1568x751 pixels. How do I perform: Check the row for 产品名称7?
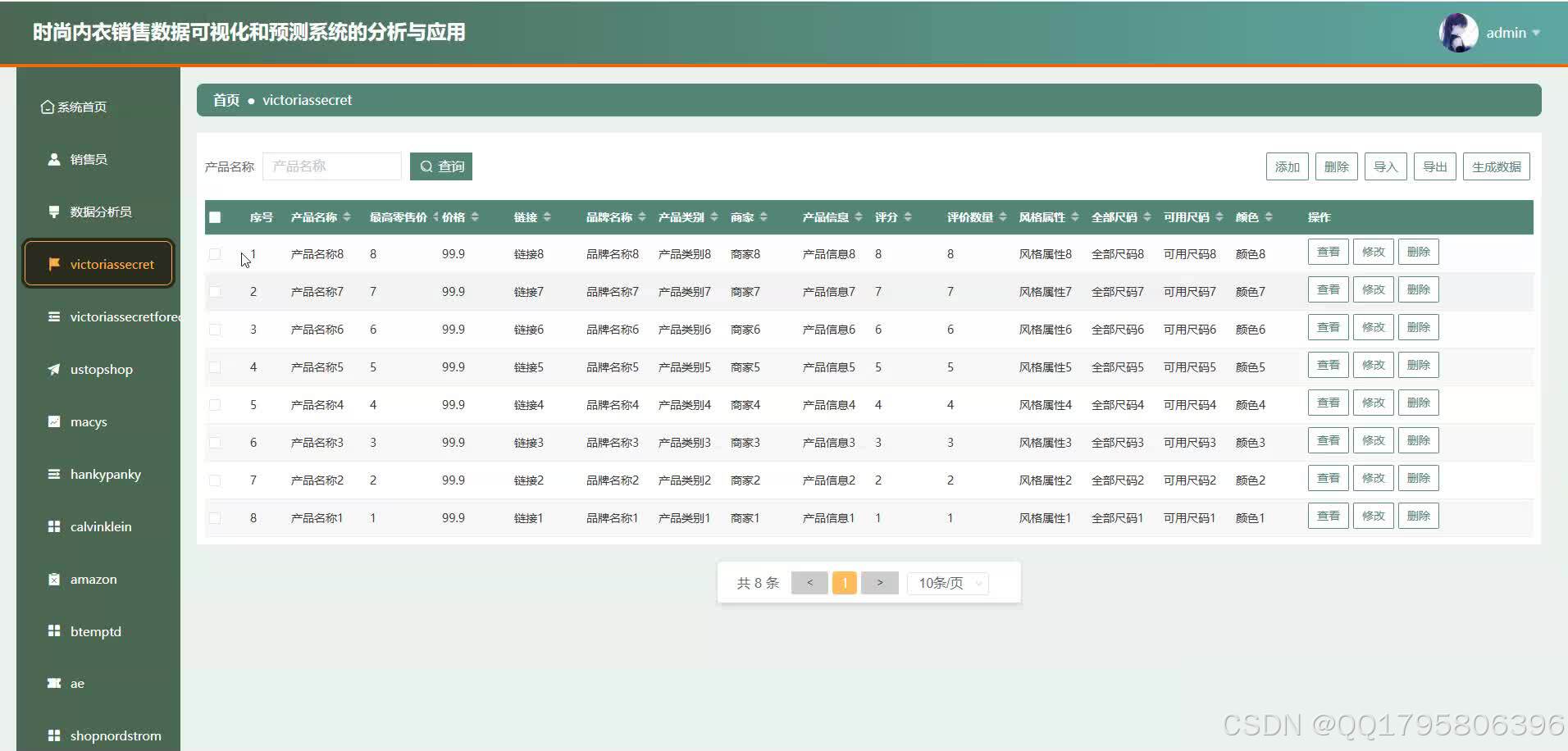215,292
